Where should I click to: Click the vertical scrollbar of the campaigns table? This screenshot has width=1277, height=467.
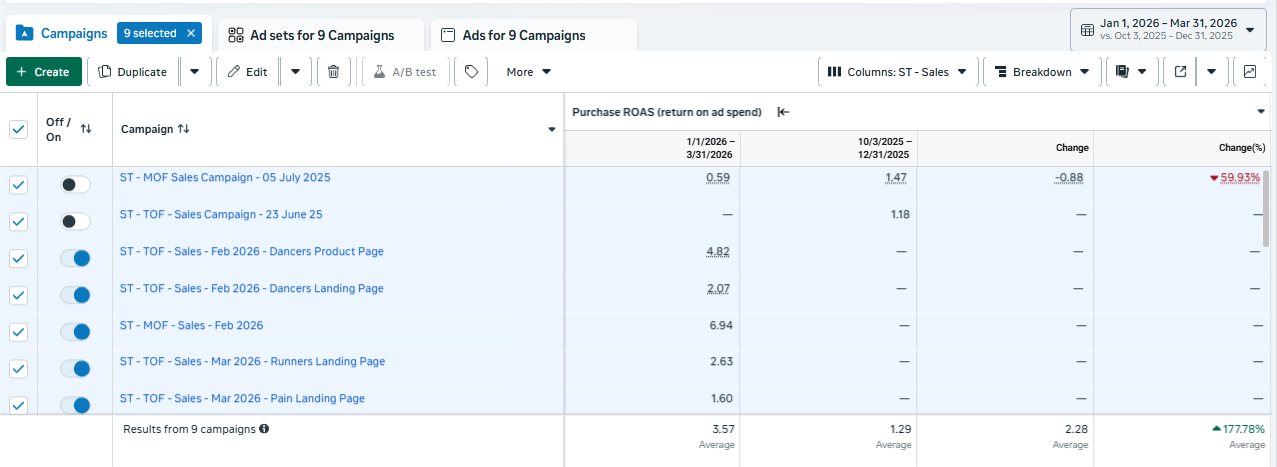coord(1268,208)
